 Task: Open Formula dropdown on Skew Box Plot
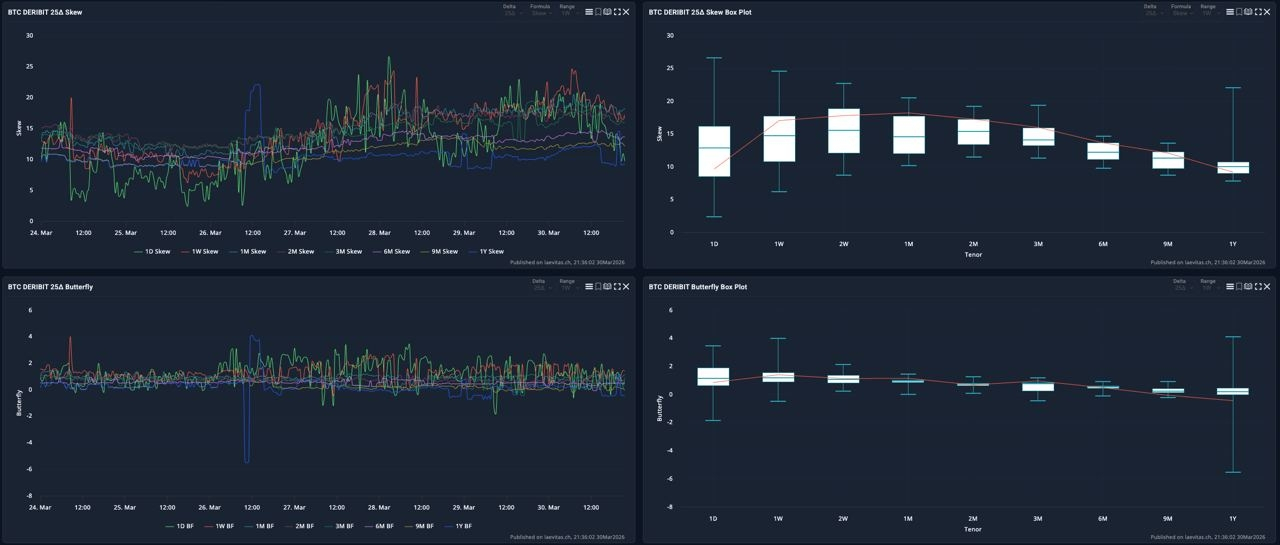pos(1180,10)
